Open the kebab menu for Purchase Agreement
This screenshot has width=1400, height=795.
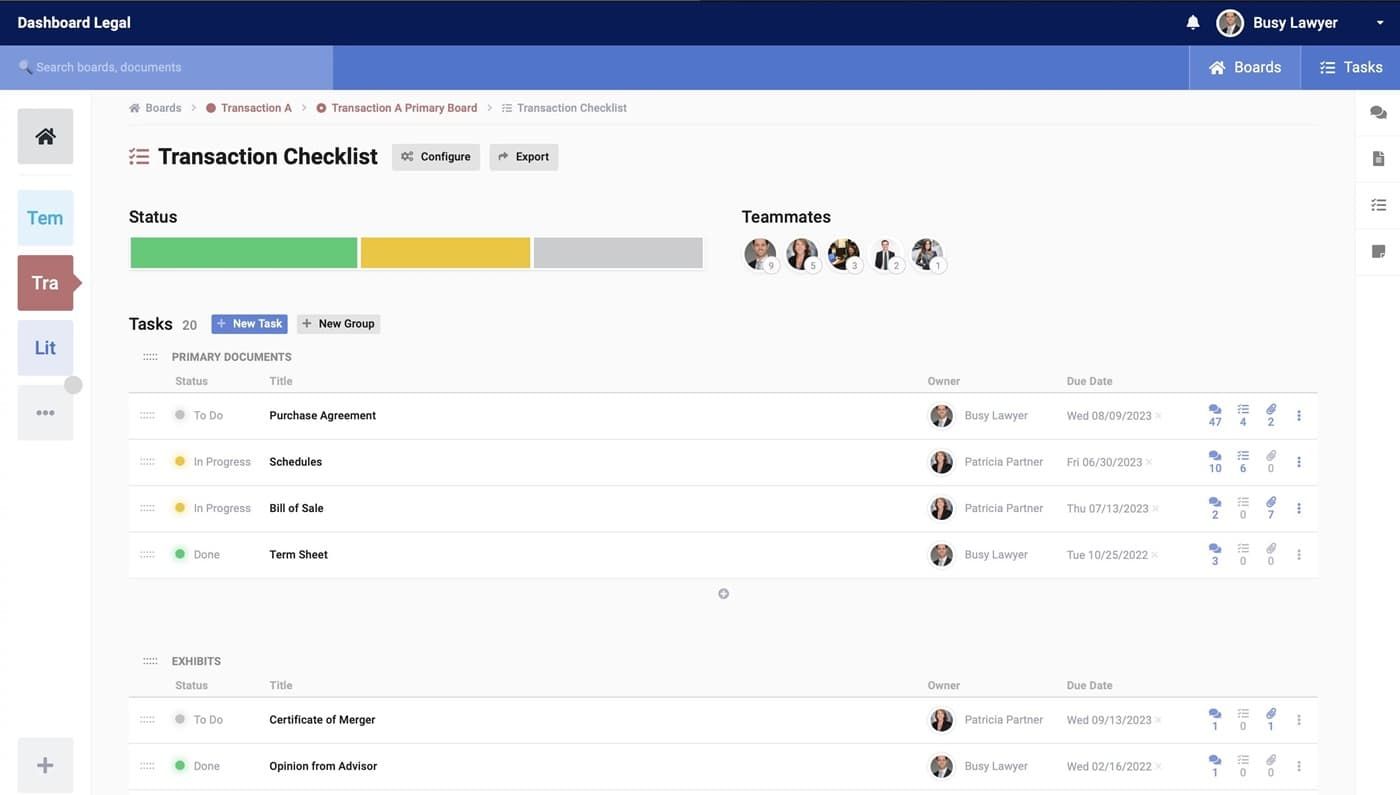coord(1297,414)
